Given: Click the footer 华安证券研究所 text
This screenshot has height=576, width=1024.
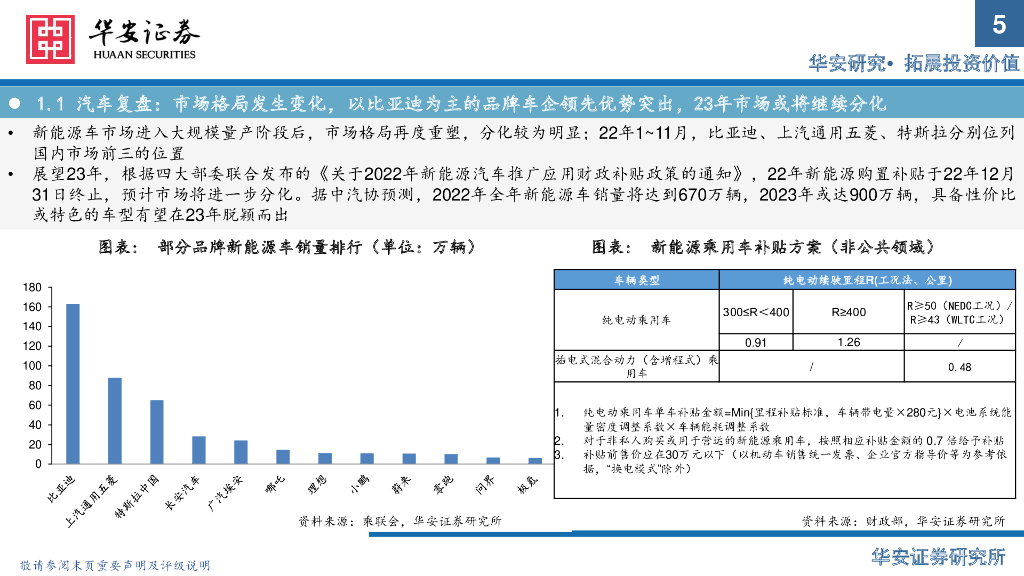Looking at the screenshot, I should (x=938, y=557).
